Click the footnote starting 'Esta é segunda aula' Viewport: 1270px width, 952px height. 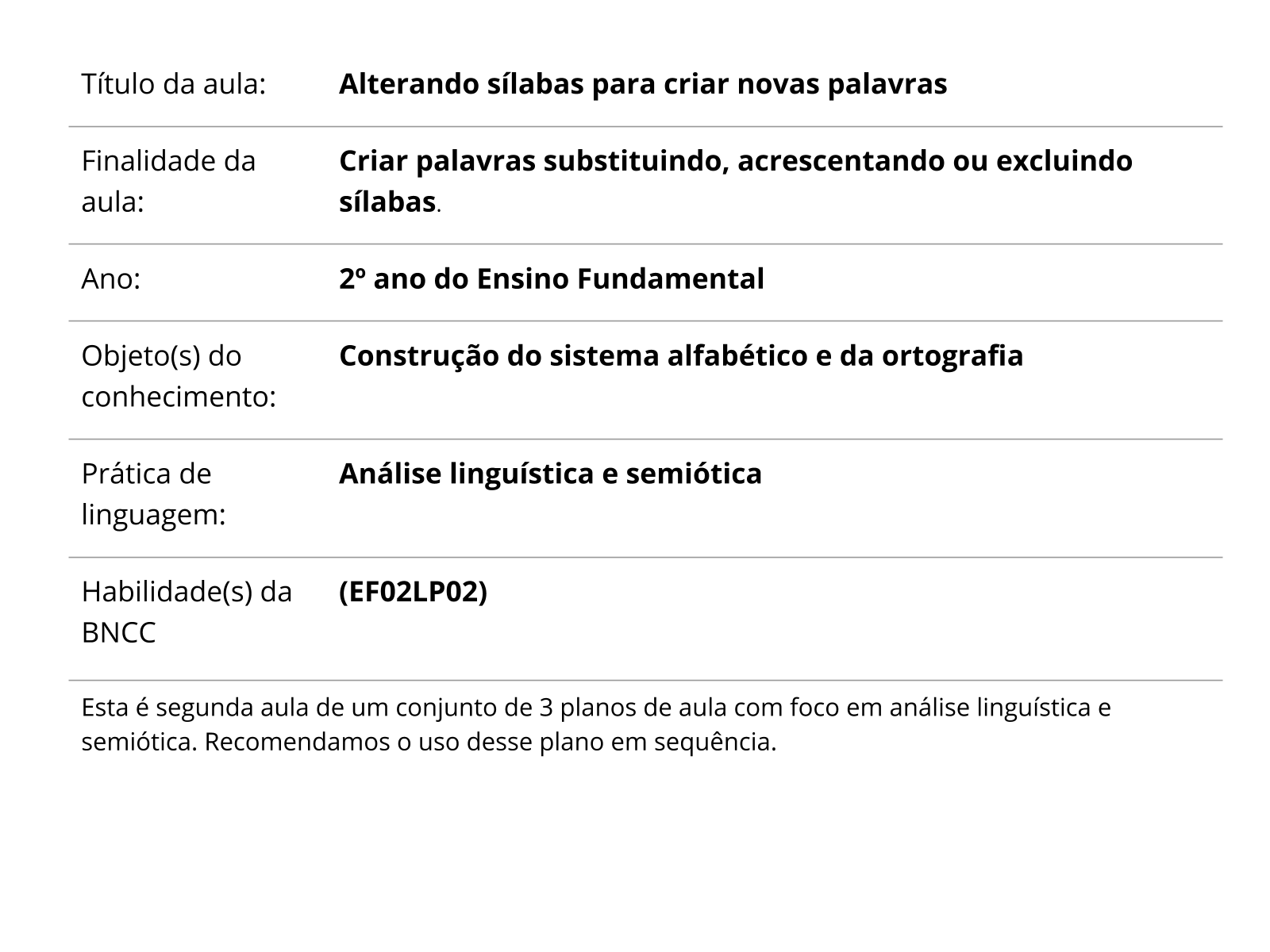pyautogui.click(x=596, y=724)
